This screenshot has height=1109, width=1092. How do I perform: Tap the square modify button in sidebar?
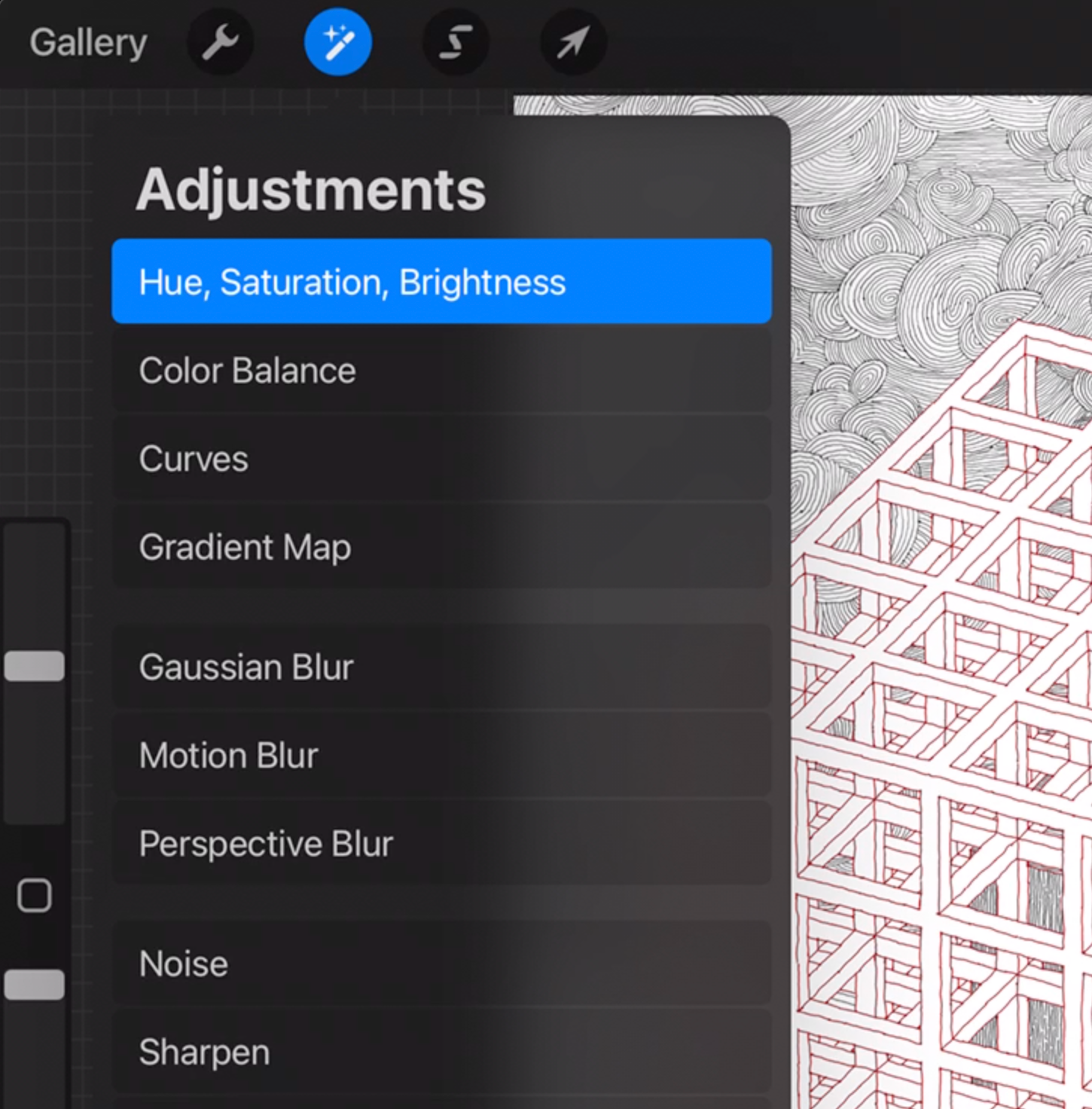click(x=35, y=896)
